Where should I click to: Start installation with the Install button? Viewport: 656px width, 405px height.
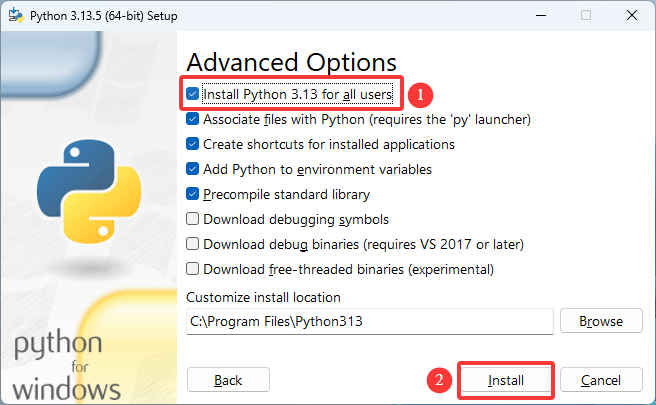[x=506, y=380]
